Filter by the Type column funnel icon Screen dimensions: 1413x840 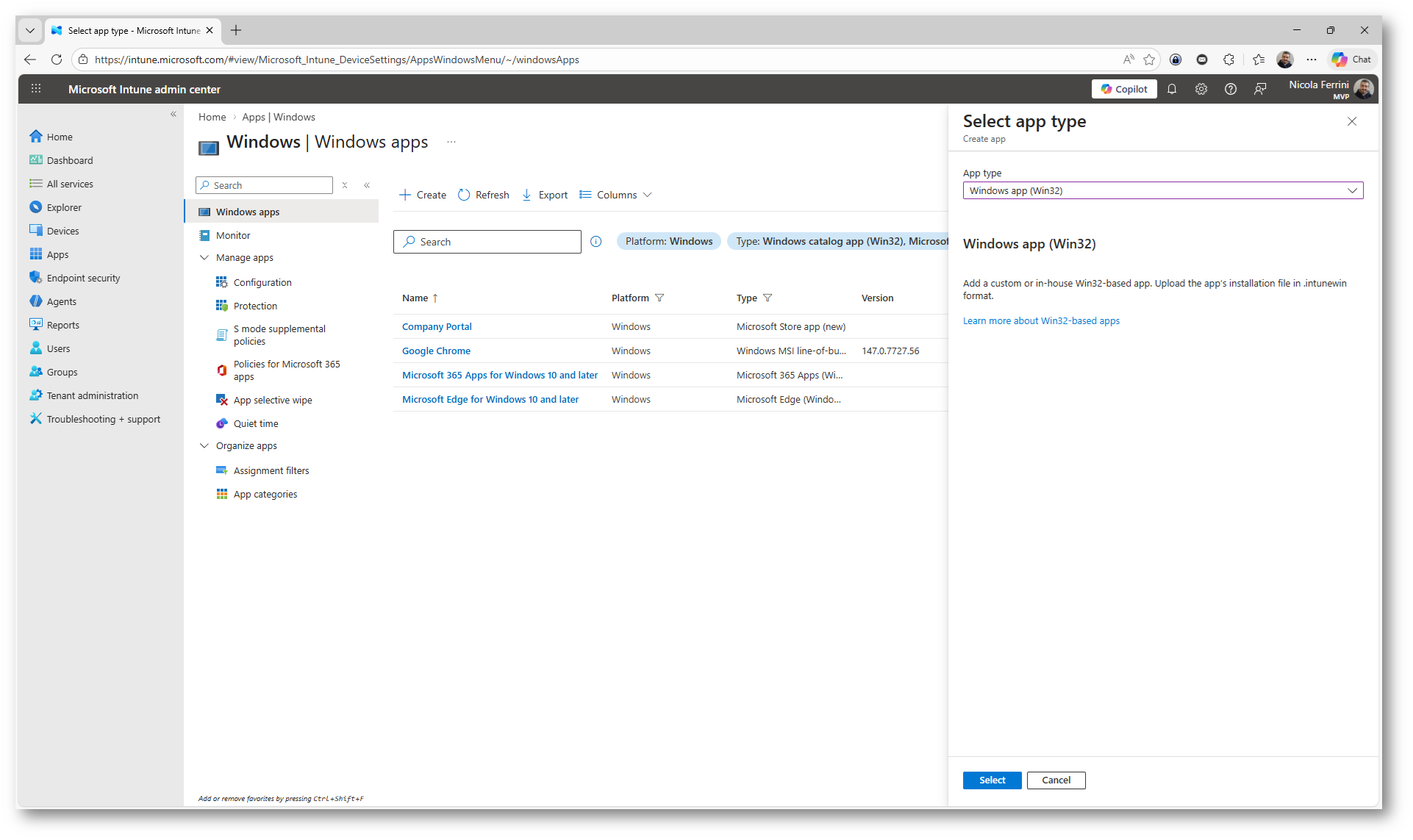(768, 298)
